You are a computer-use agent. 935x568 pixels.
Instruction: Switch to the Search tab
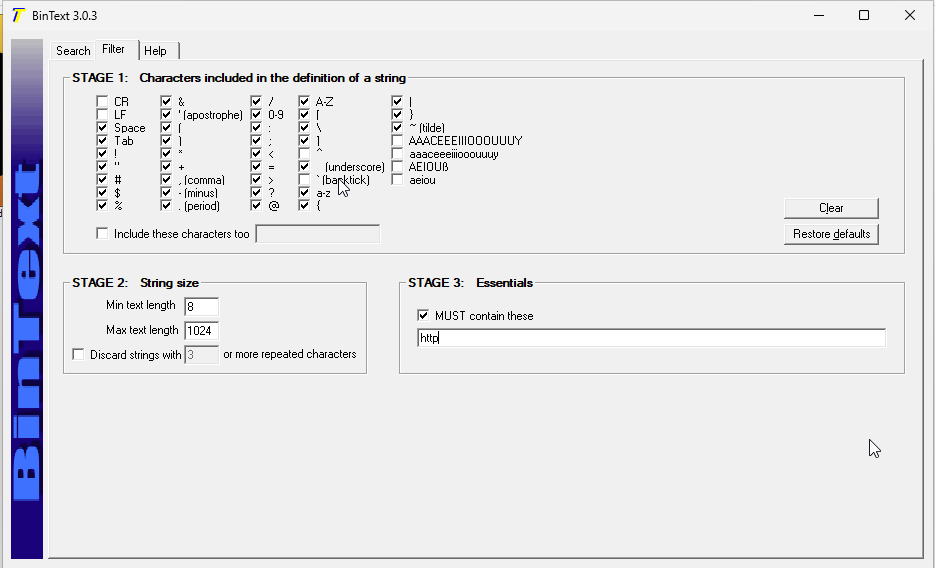[73, 51]
